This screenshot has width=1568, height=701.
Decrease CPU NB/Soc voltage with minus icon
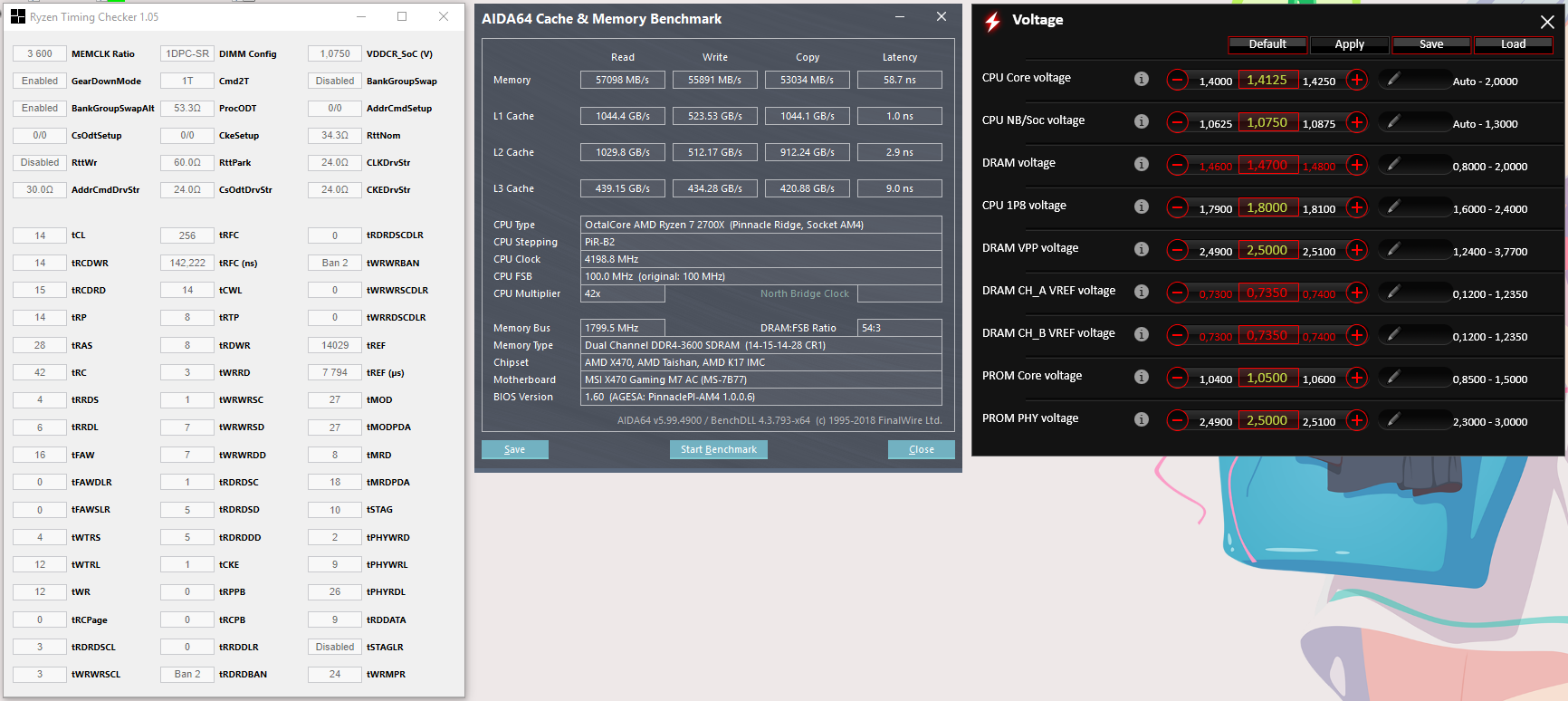[1177, 123]
